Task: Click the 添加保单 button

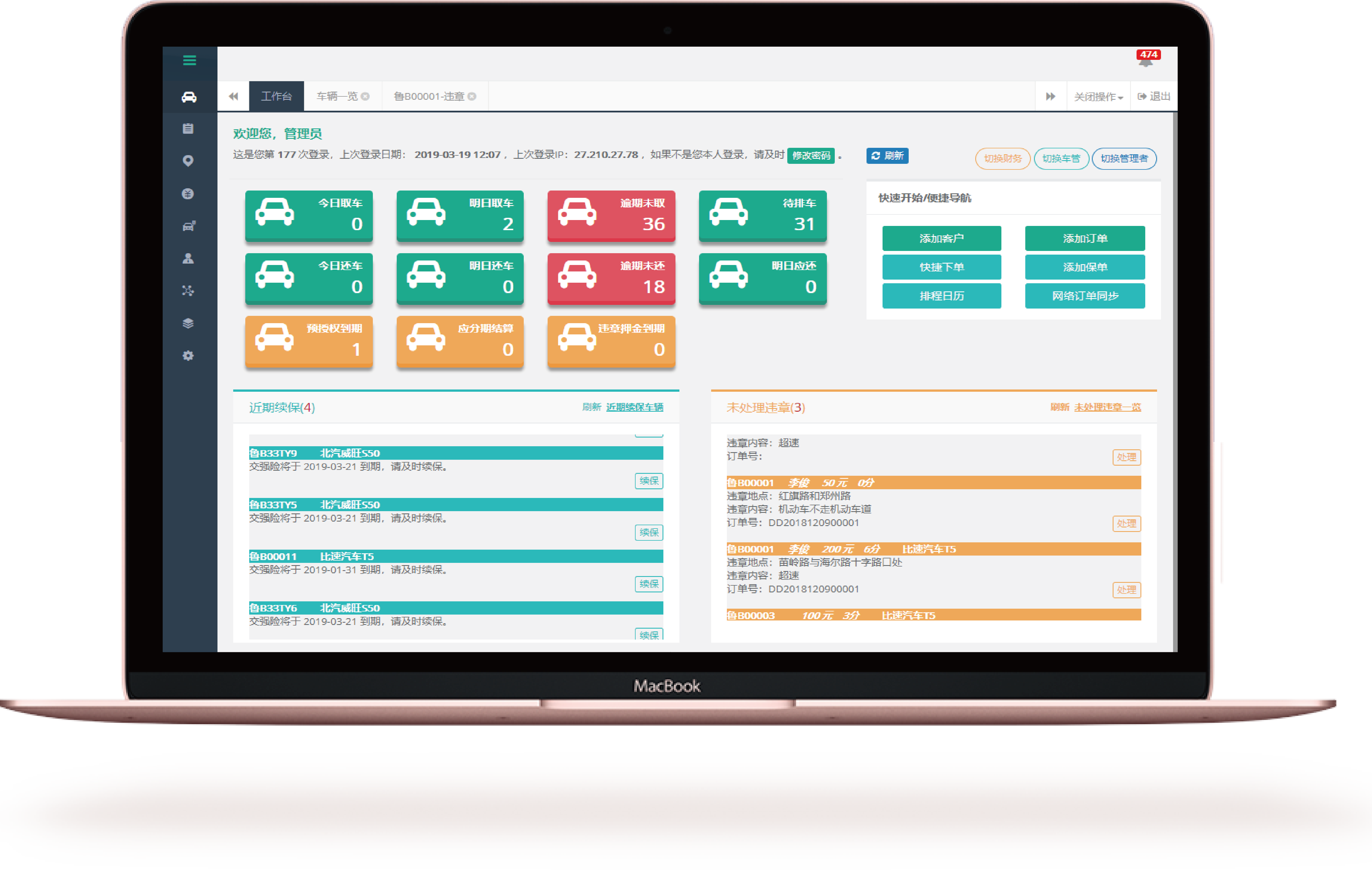Action: 1085,267
